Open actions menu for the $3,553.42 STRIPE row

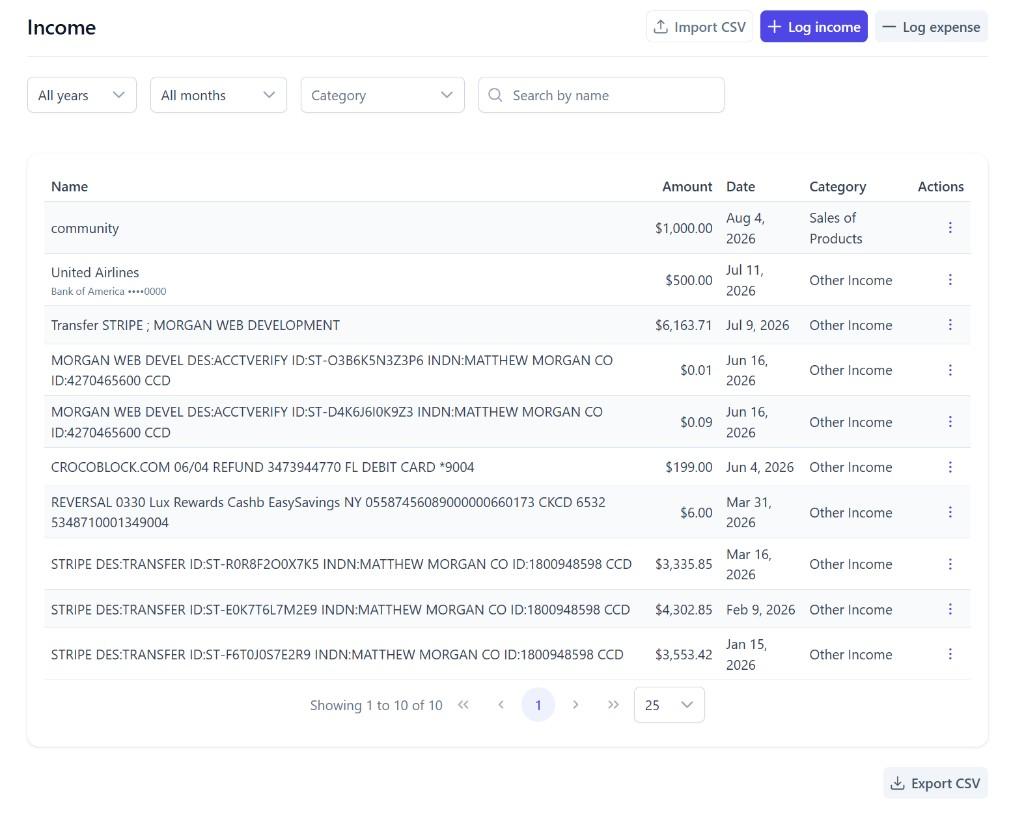(x=950, y=654)
